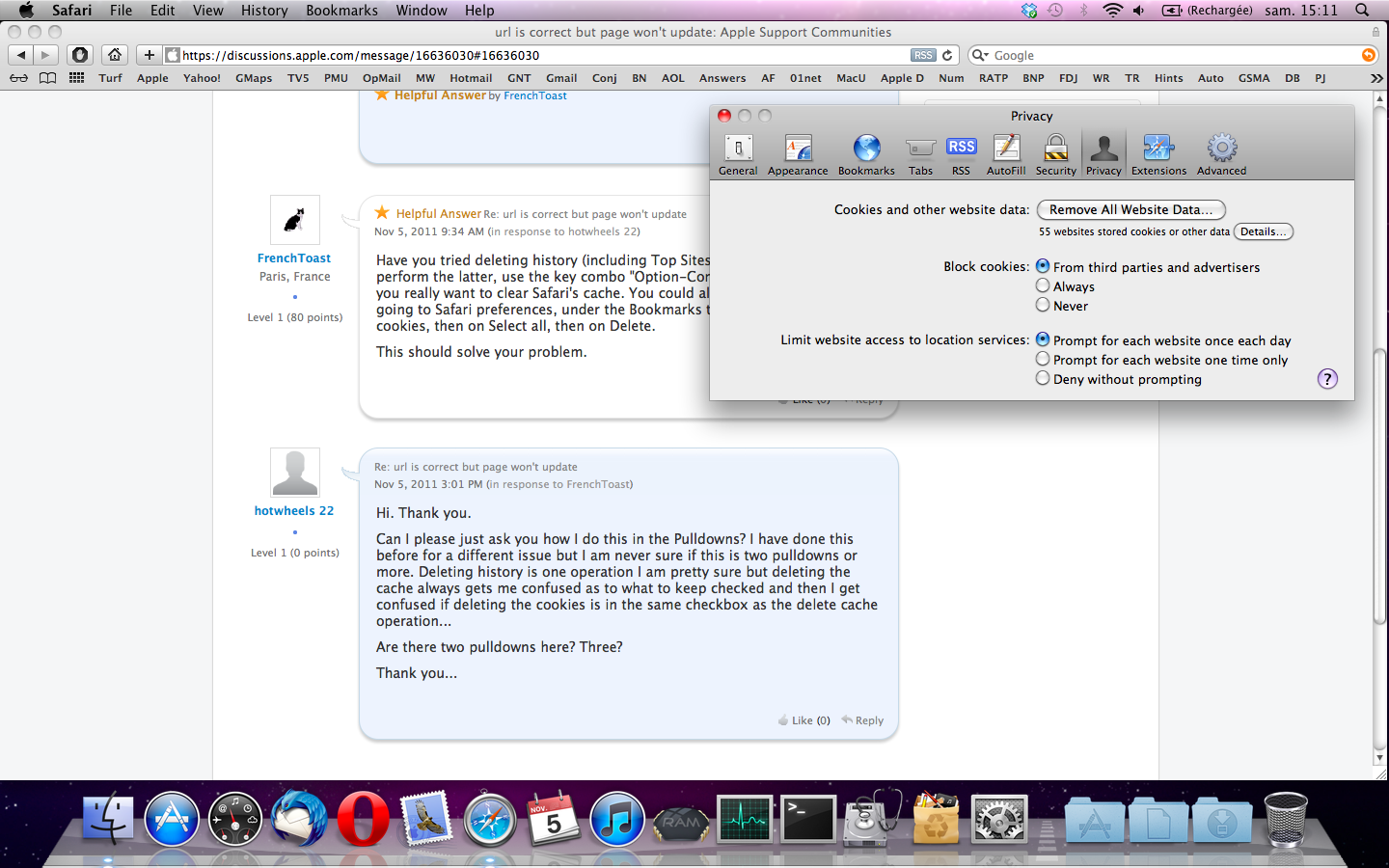Click Remove All Website Data button
The image size is (1389, 868).
click(x=1130, y=209)
